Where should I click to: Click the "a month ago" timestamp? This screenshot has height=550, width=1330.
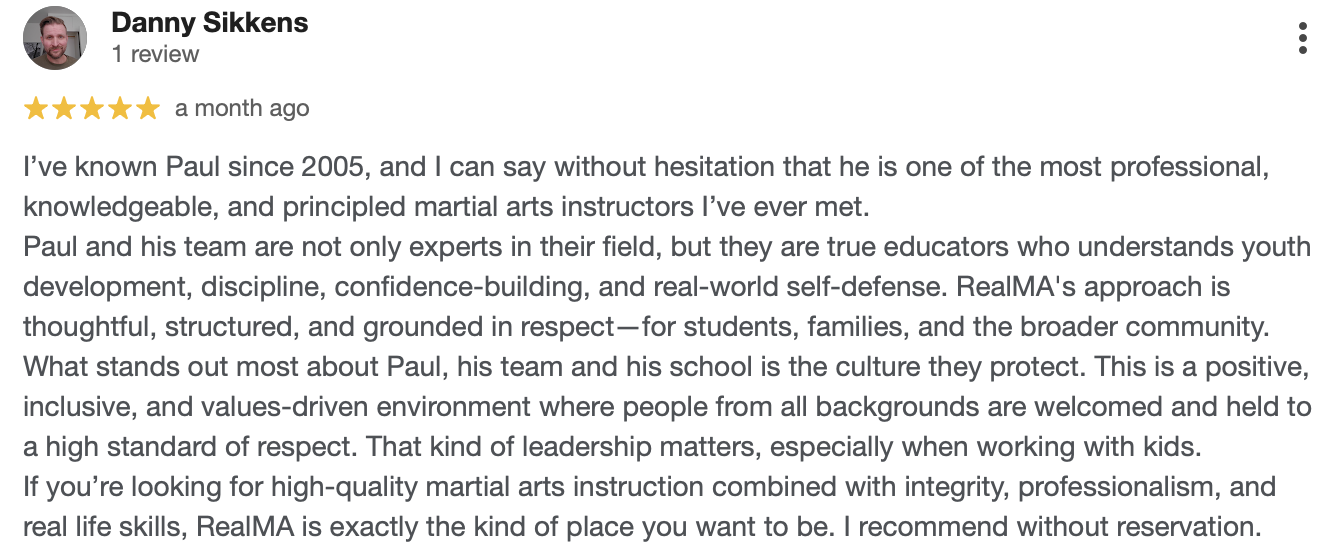point(242,108)
